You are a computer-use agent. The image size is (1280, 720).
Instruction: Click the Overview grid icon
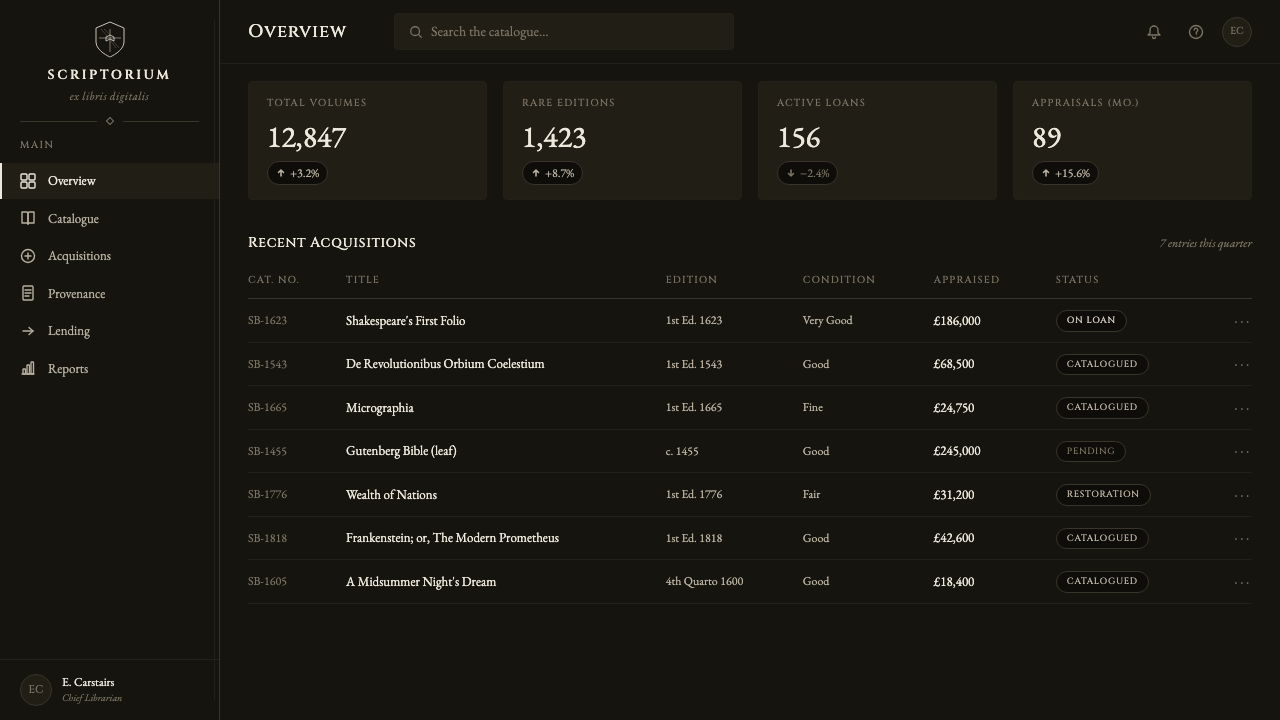(28, 181)
